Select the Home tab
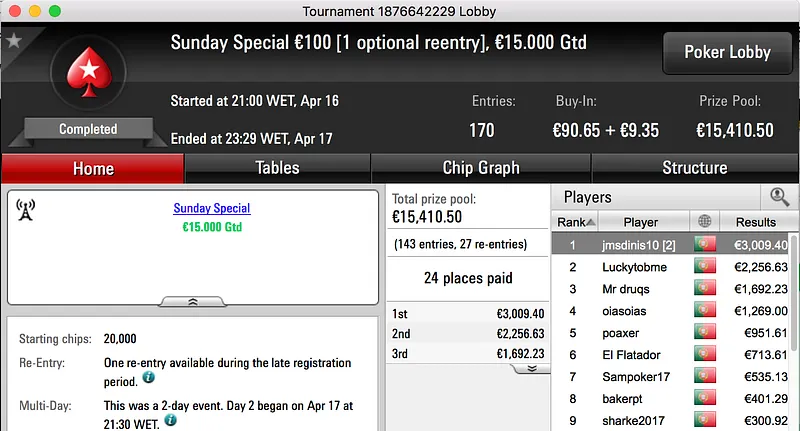The image size is (800, 431). (x=93, y=168)
